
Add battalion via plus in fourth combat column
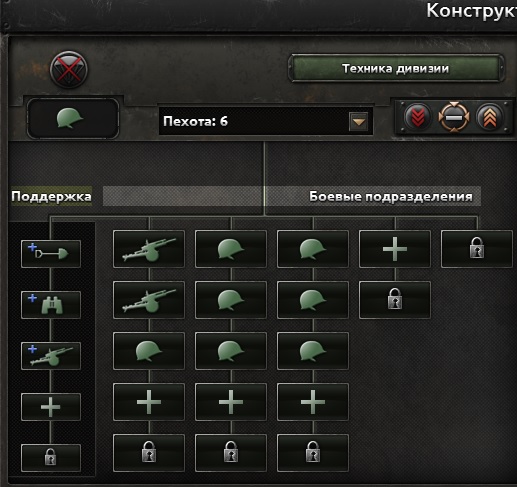pos(395,249)
